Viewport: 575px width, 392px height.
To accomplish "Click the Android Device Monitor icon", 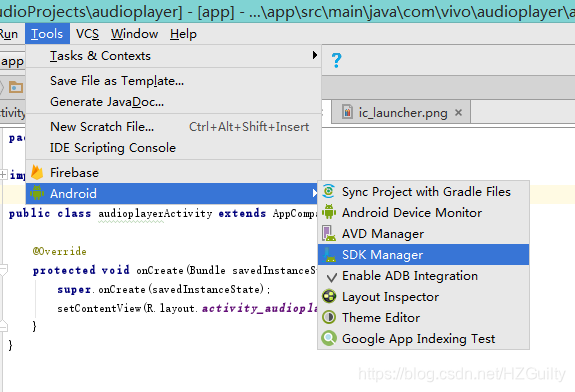I will click(329, 212).
